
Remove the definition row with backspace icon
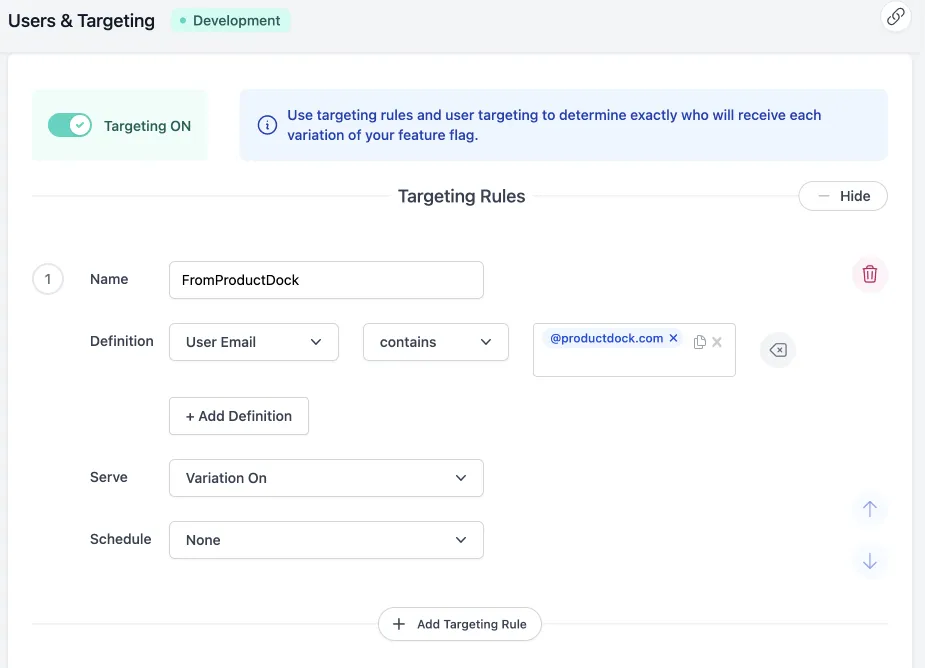click(x=778, y=350)
